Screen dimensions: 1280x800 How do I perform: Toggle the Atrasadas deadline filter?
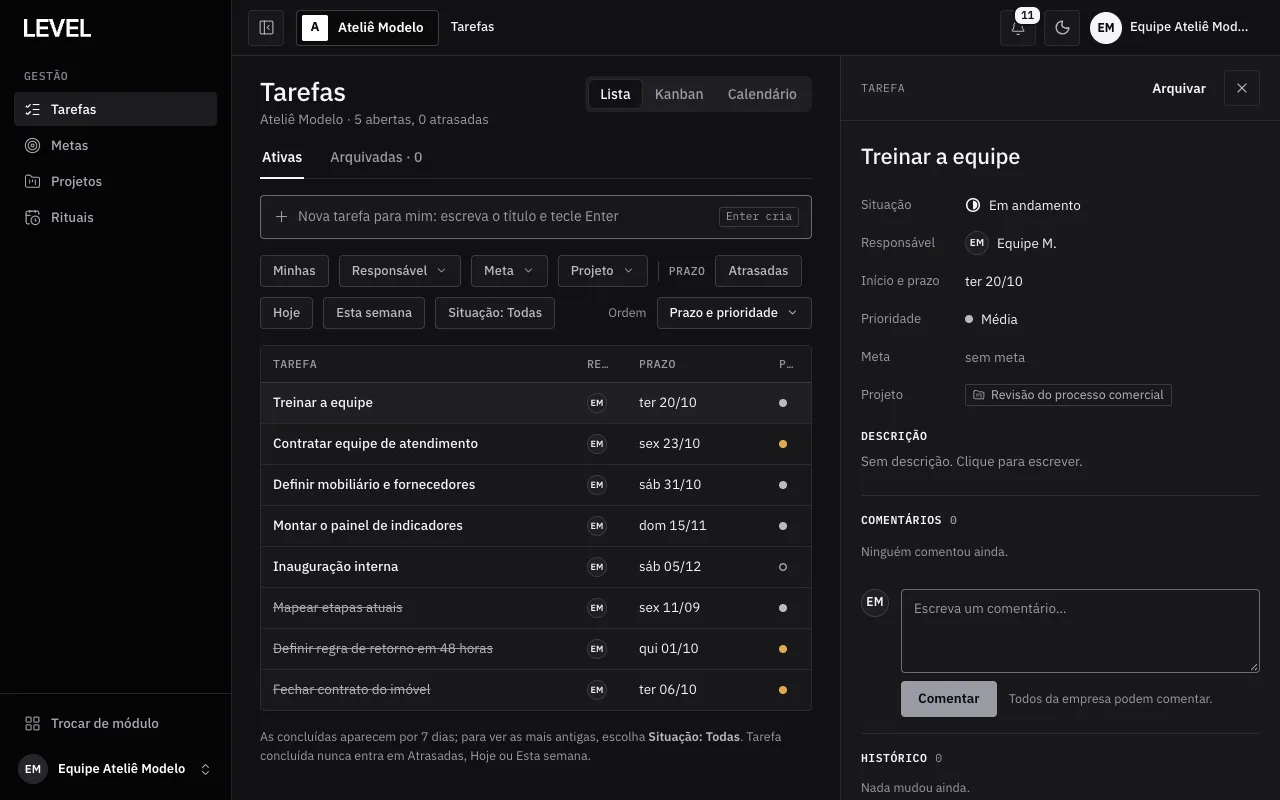758,271
